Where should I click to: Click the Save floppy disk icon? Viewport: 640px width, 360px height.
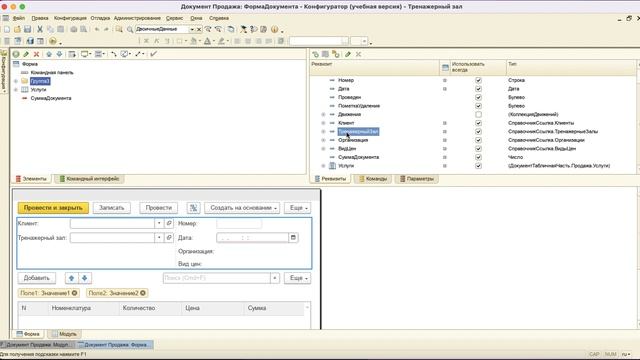tap(27, 29)
